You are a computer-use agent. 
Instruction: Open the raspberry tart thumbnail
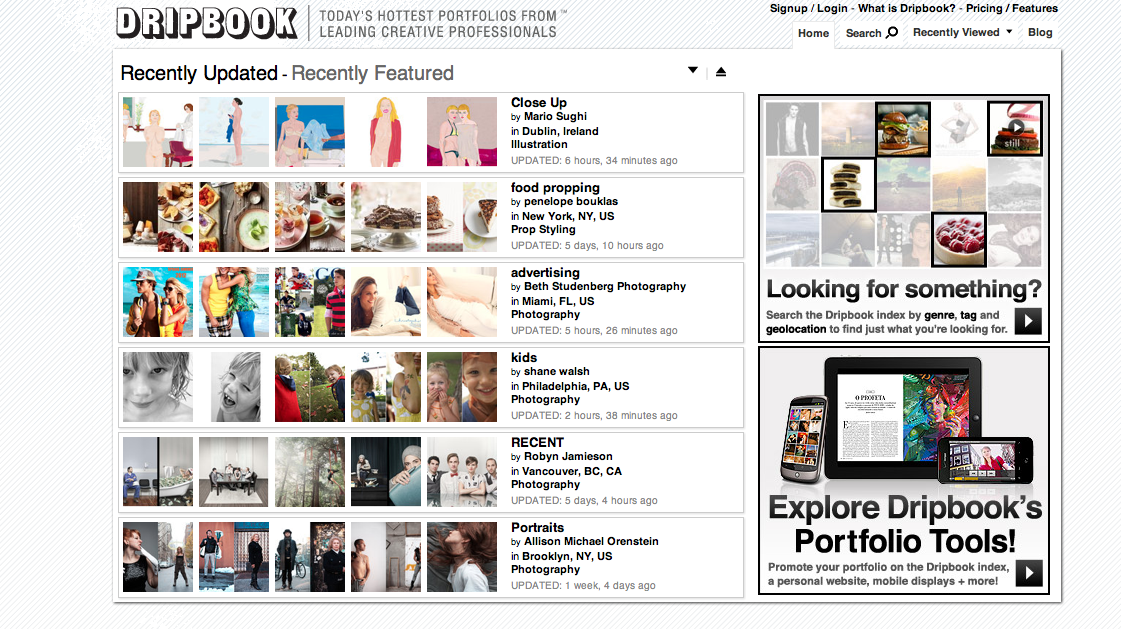(x=959, y=239)
